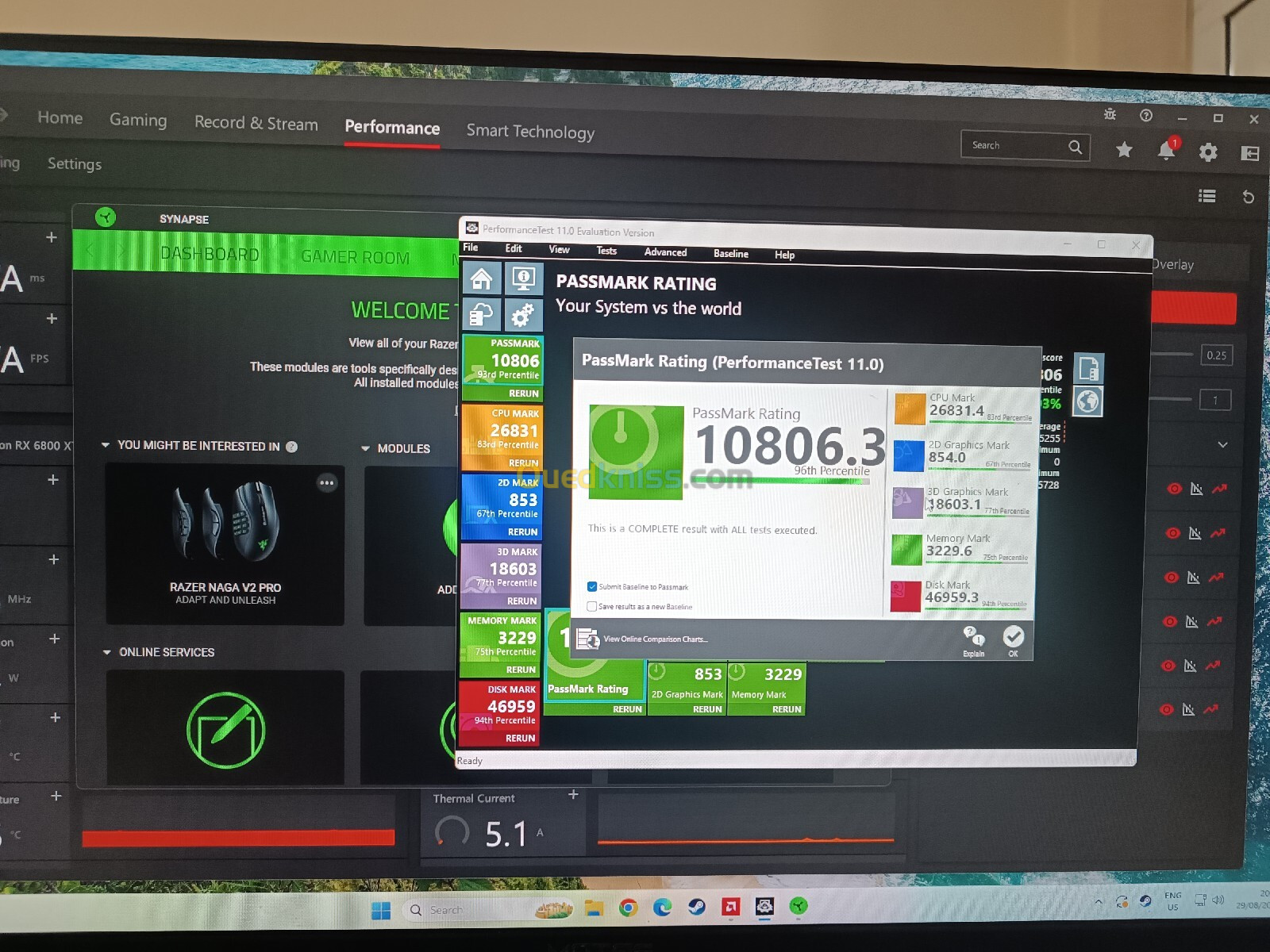Click the 0.25 value input box
Viewport: 1270px width, 952px height.
coord(1216,355)
